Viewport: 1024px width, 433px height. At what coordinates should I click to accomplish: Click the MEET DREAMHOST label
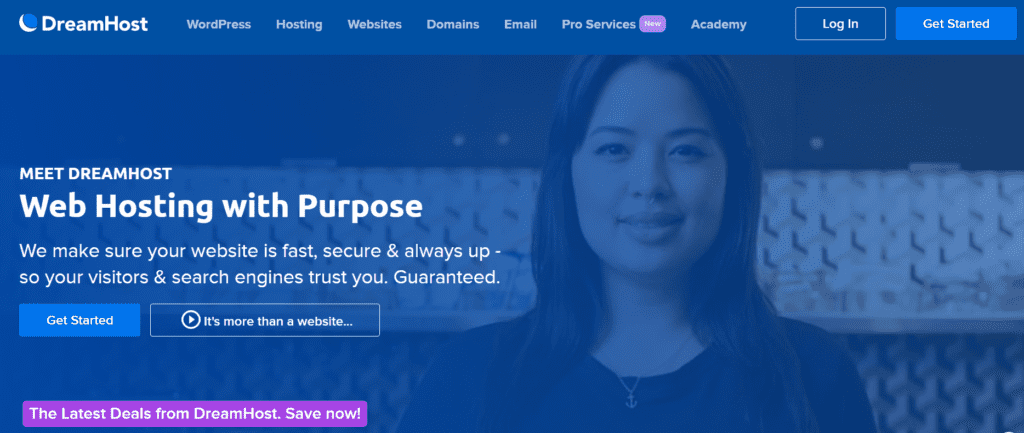[95, 174]
